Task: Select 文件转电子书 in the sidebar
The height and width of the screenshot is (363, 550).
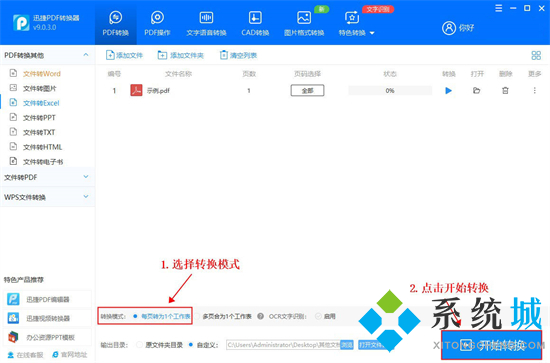Action: coord(43,162)
